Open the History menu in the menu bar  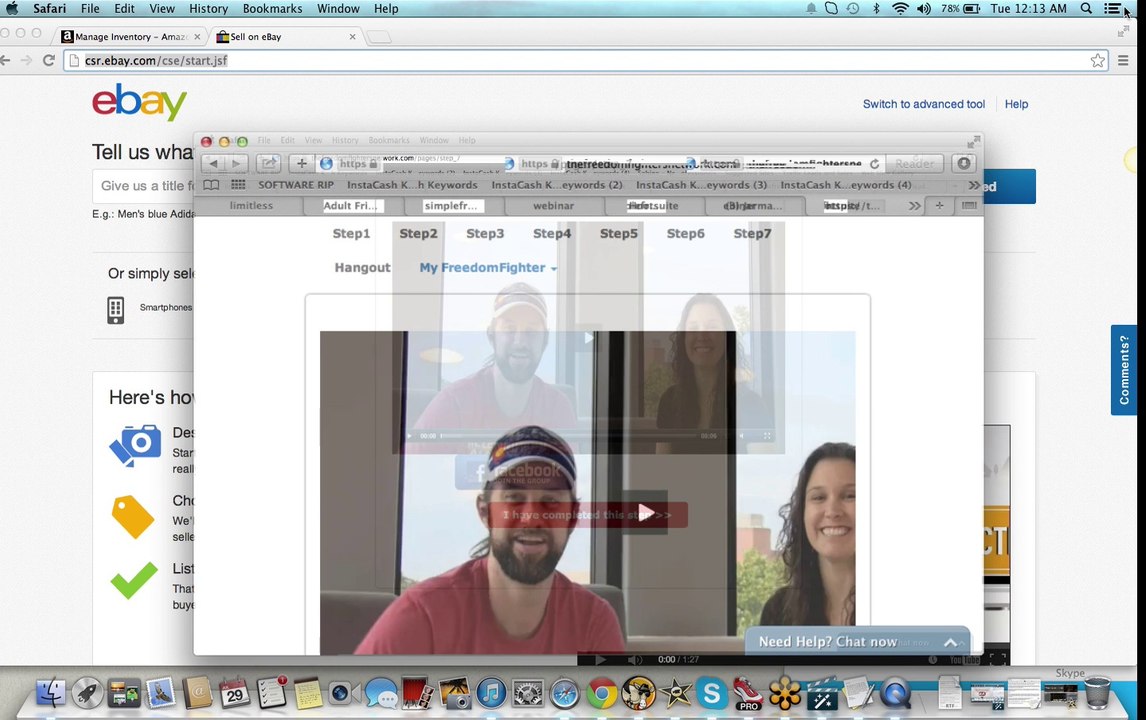(208, 9)
